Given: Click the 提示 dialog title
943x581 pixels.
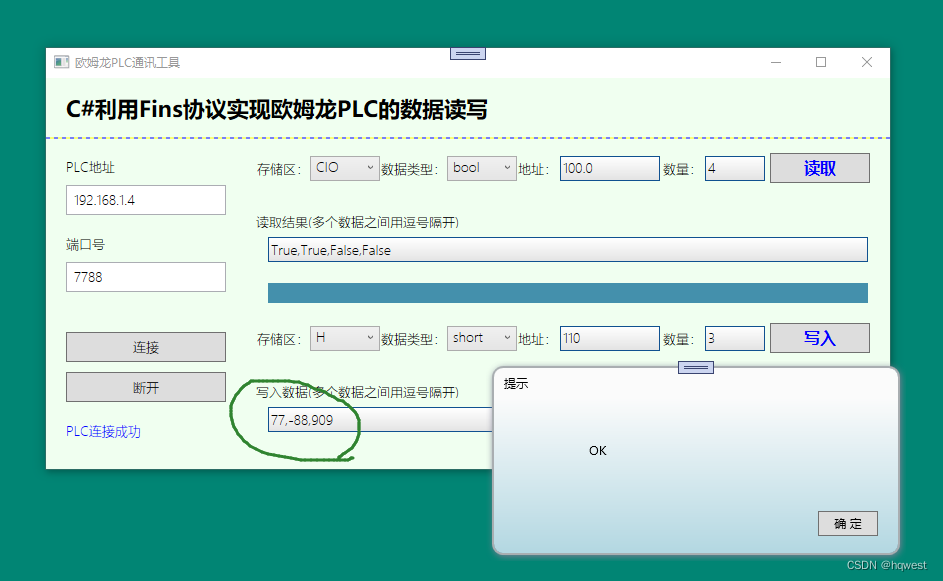Looking at the screenshot, I should 516,384.
